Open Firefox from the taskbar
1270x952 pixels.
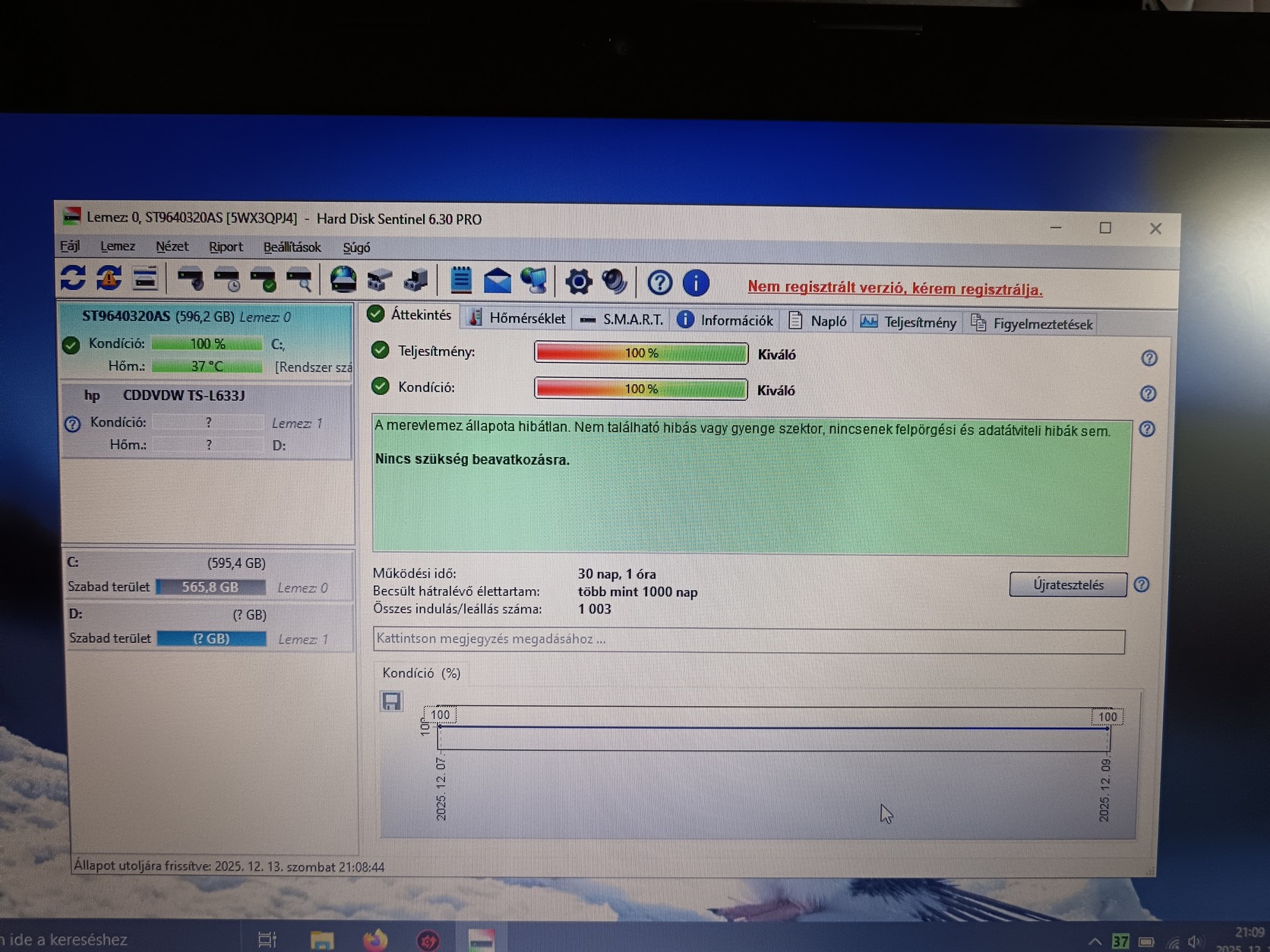tap(374, 940)
